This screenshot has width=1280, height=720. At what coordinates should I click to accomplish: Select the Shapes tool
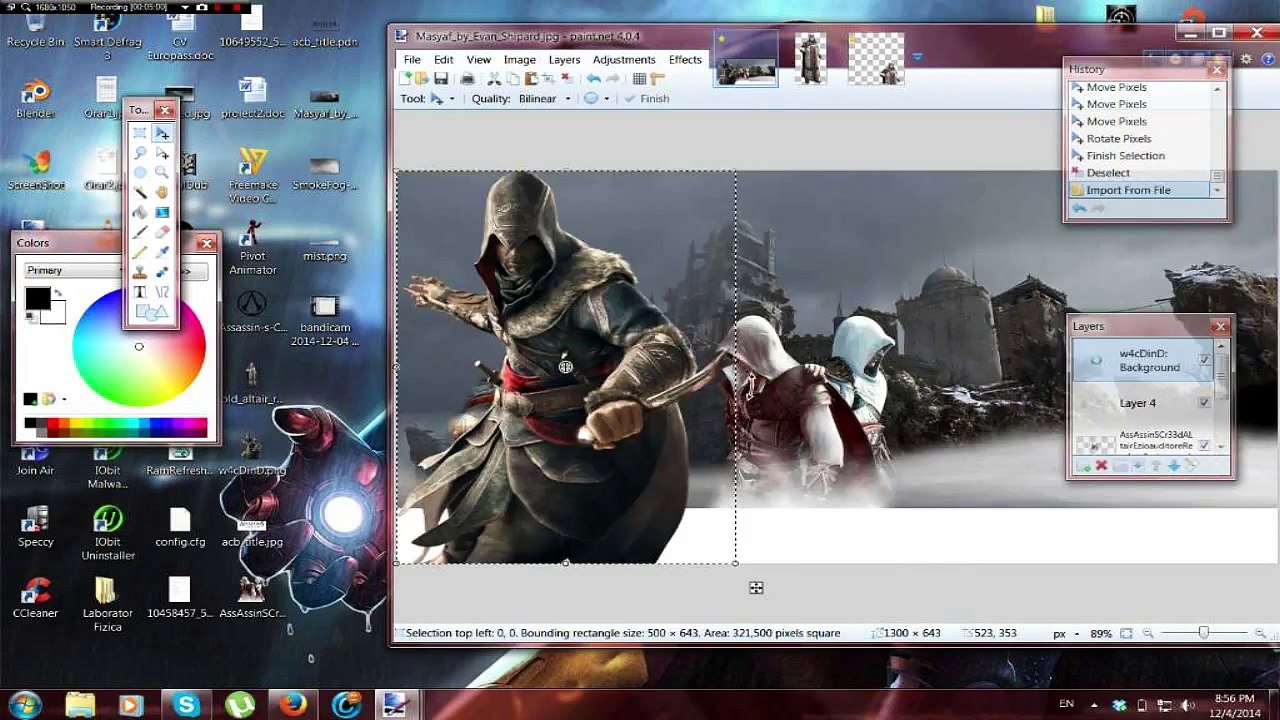pos(151,313)
